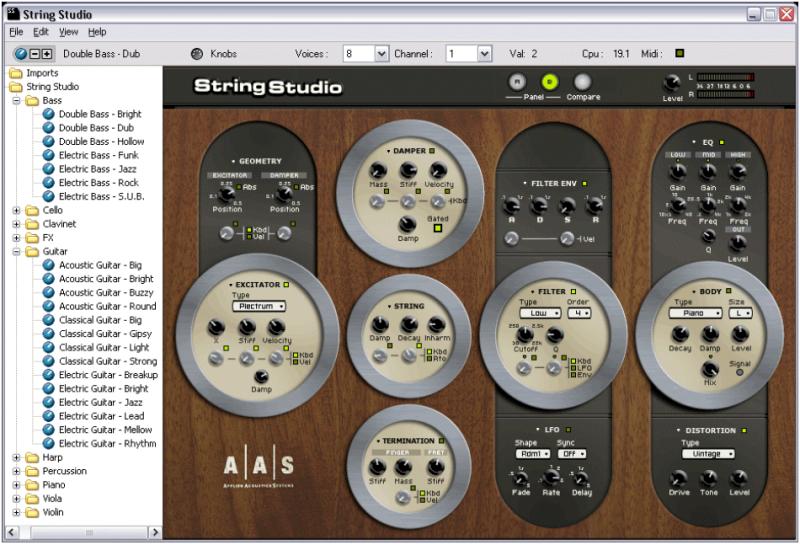The width and height of the screenshot is (800, 545).
Task: Click the horizontal scrollbar right arrow
Action: click(155, 533)
